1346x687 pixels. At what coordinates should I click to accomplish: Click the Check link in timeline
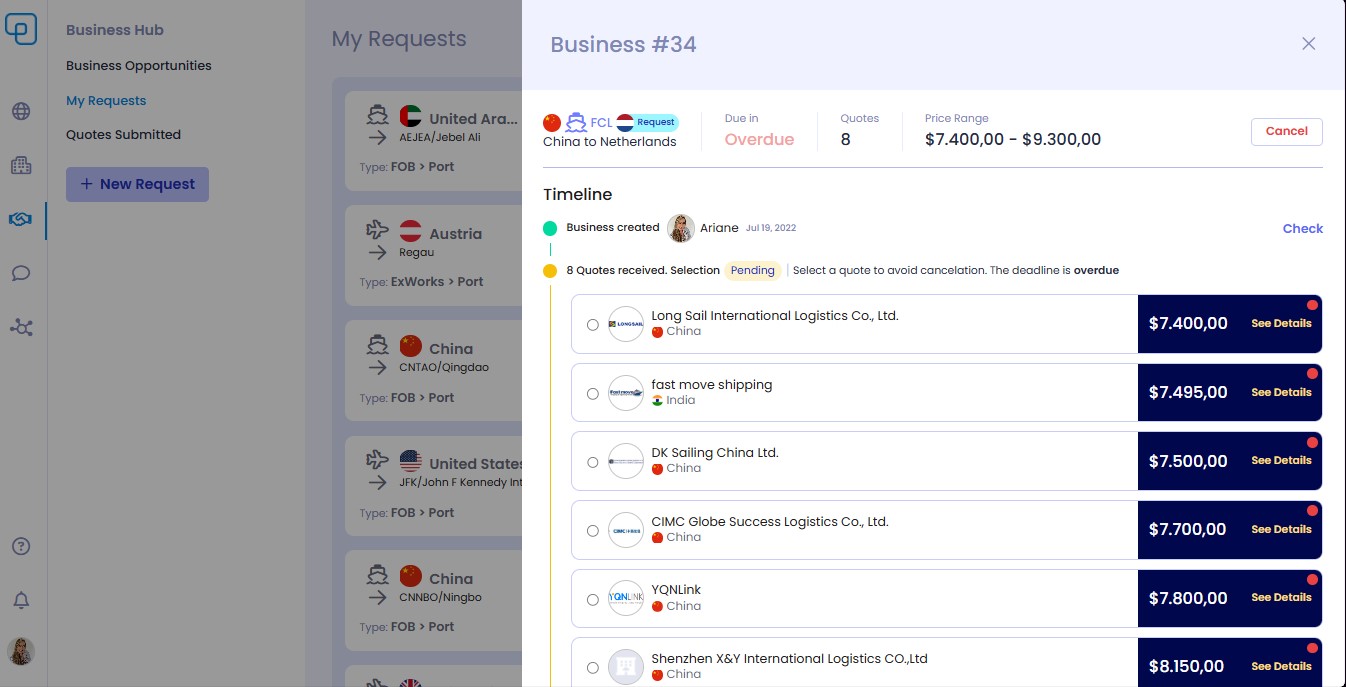1302,229
